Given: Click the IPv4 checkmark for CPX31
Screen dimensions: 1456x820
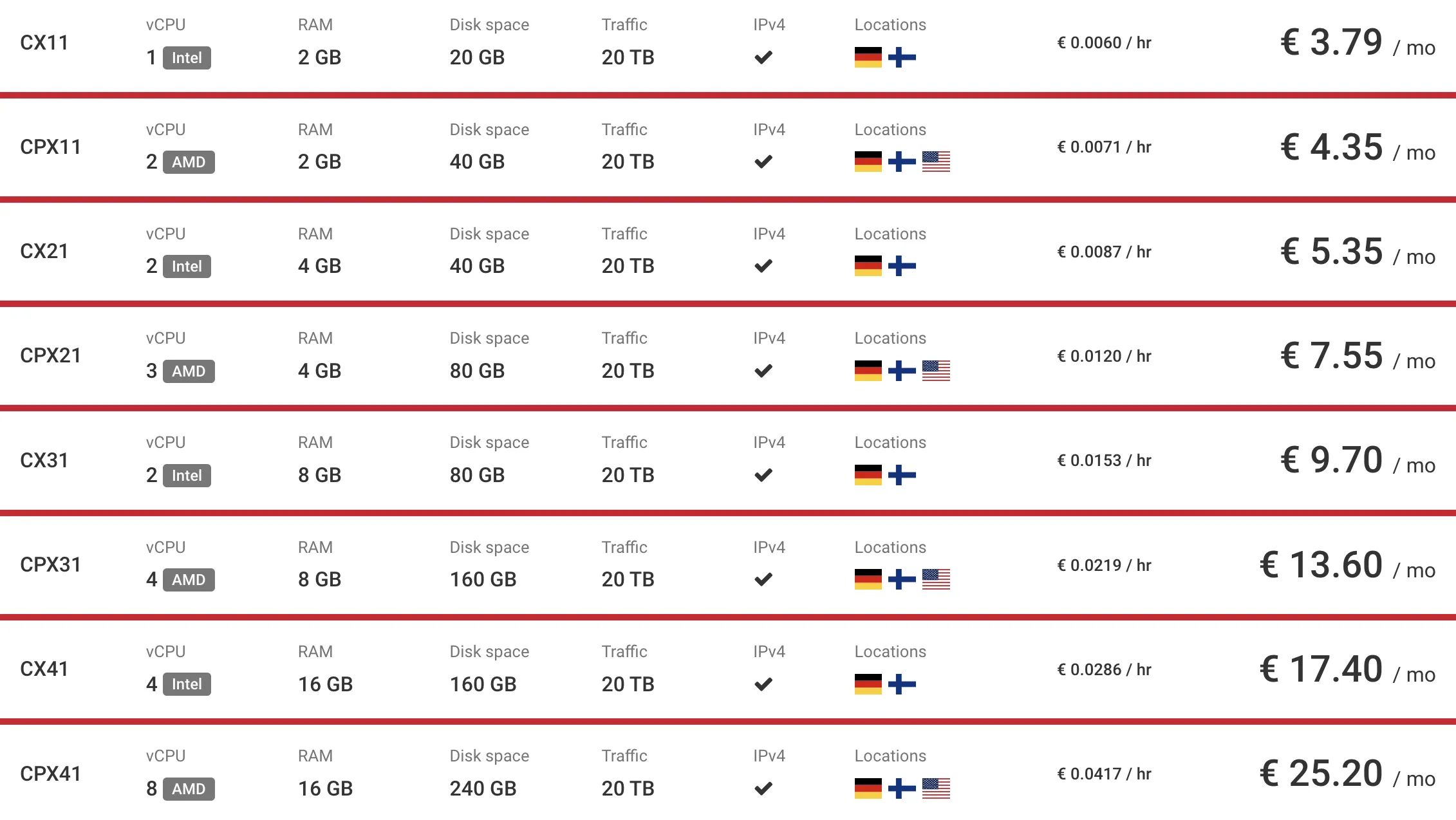Looking at the screenshot, I should click(x=763, y=579).
